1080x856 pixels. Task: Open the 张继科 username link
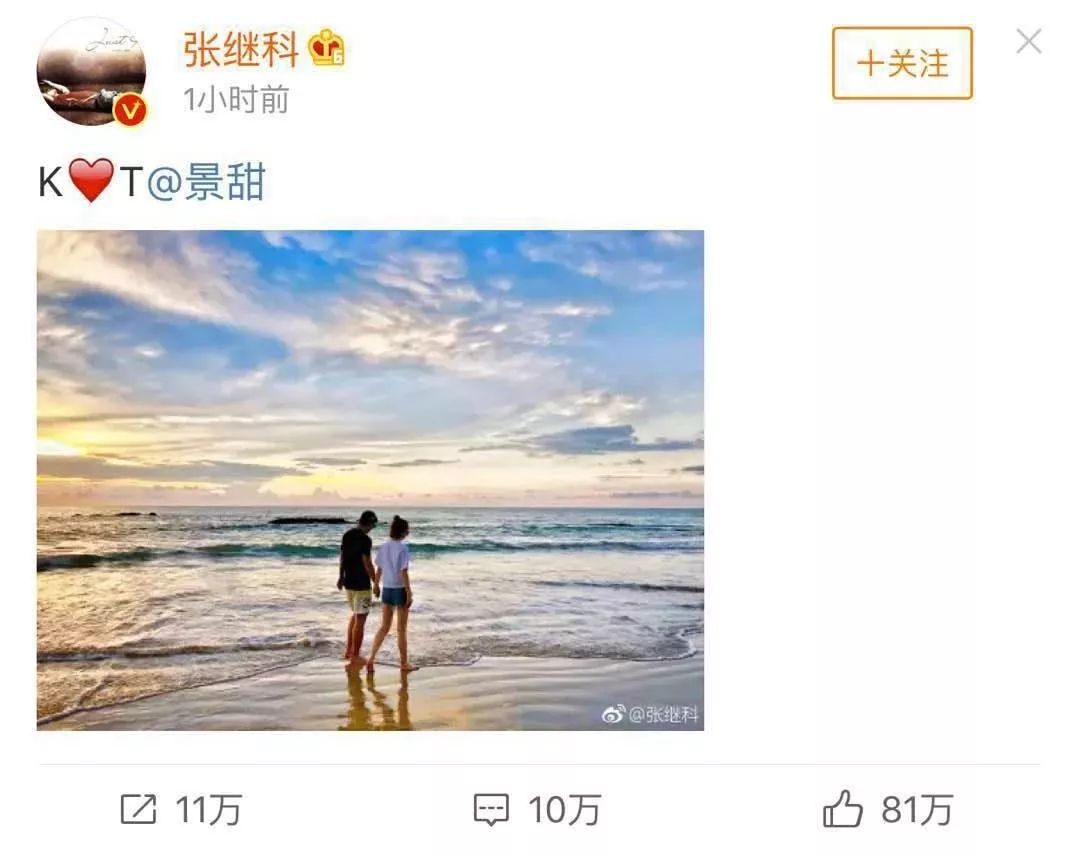tap(240, 50)
